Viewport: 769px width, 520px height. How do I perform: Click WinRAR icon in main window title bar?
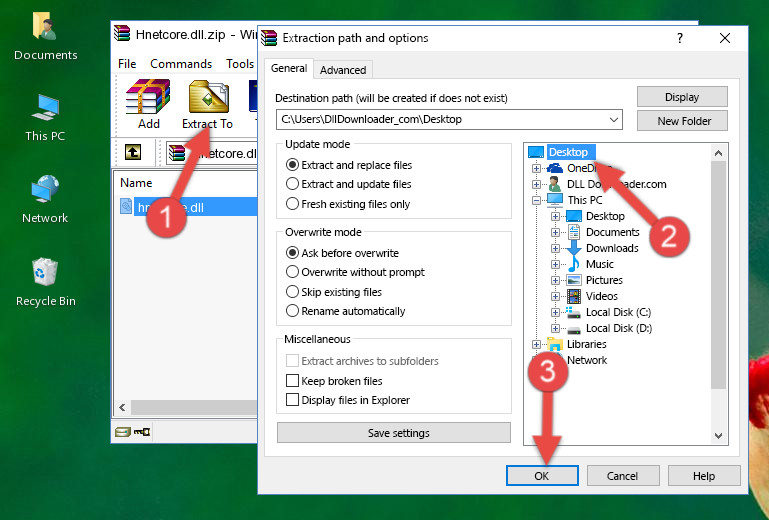122,34
